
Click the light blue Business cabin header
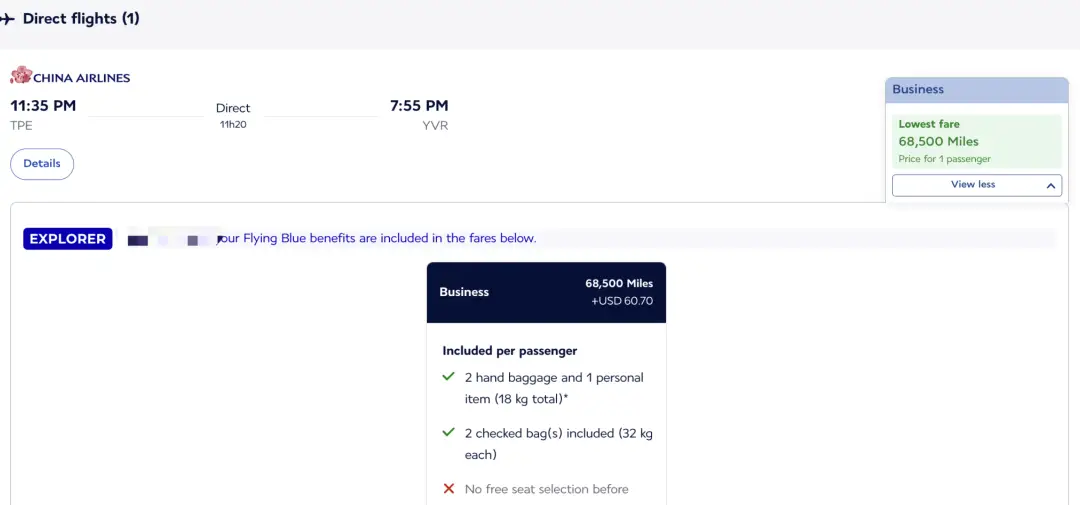(976, 89)
